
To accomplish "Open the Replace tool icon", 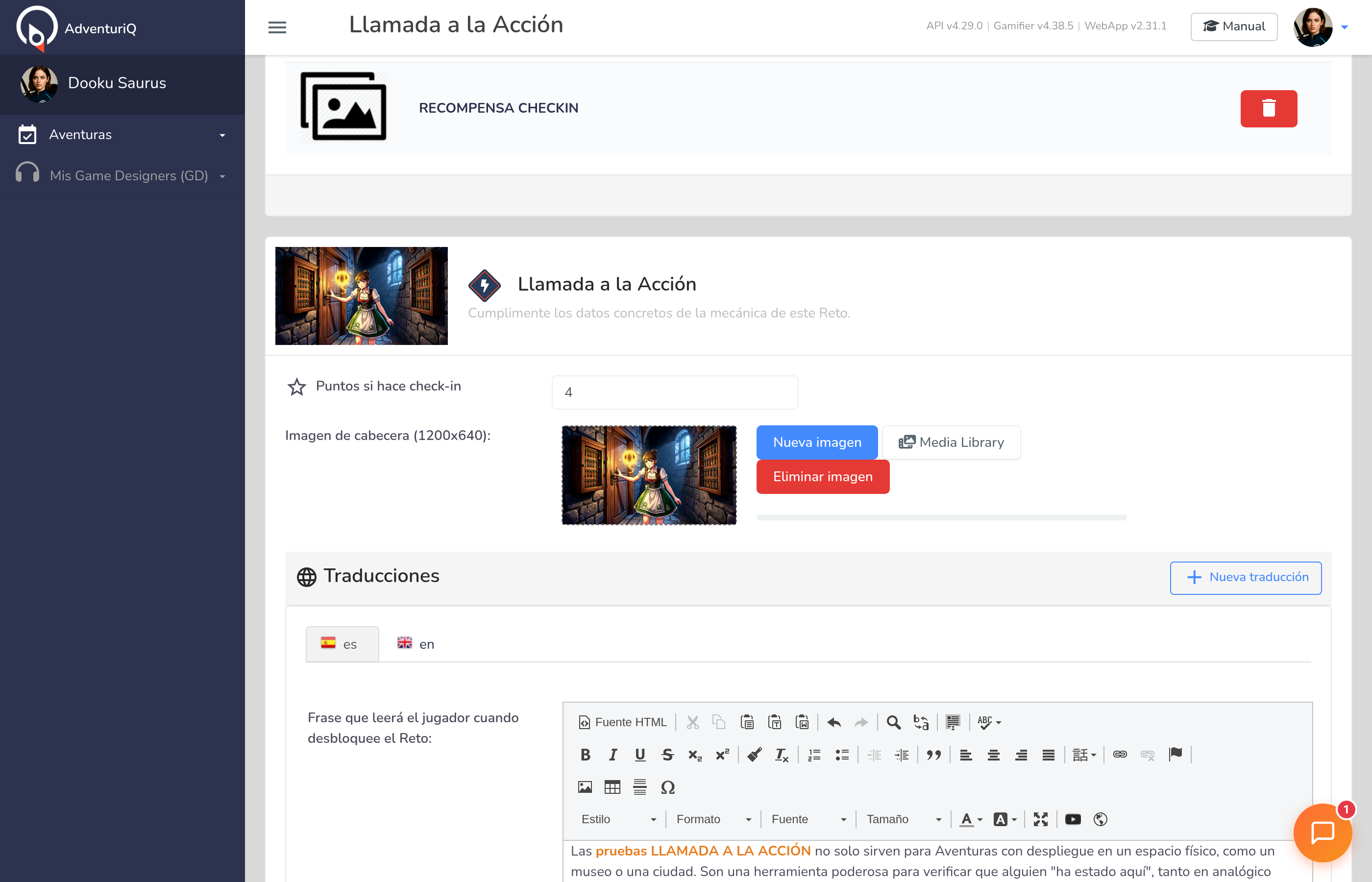I will (921, 722).
